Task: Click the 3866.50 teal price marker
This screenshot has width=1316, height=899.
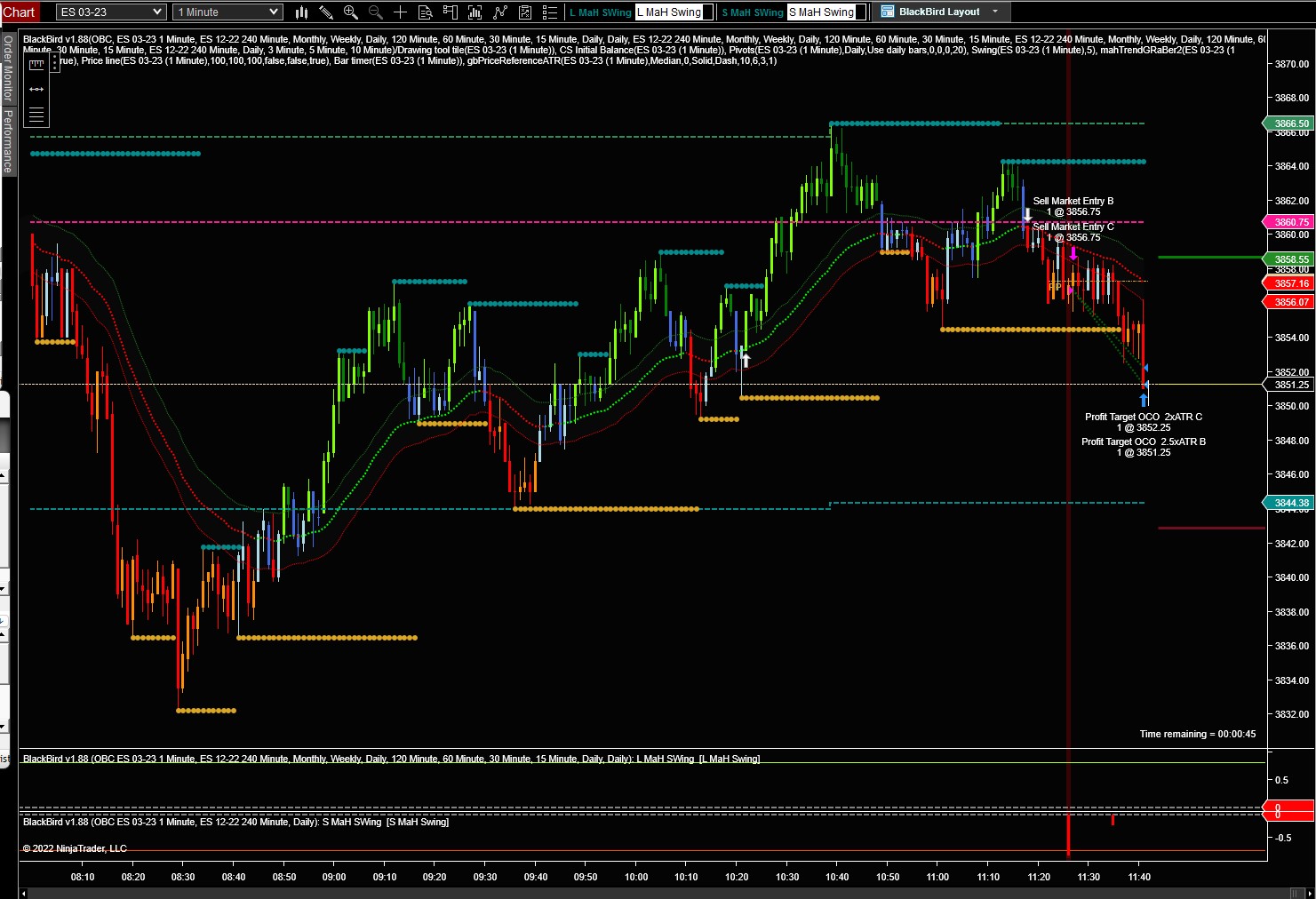Action: (x=1288, y=123)
